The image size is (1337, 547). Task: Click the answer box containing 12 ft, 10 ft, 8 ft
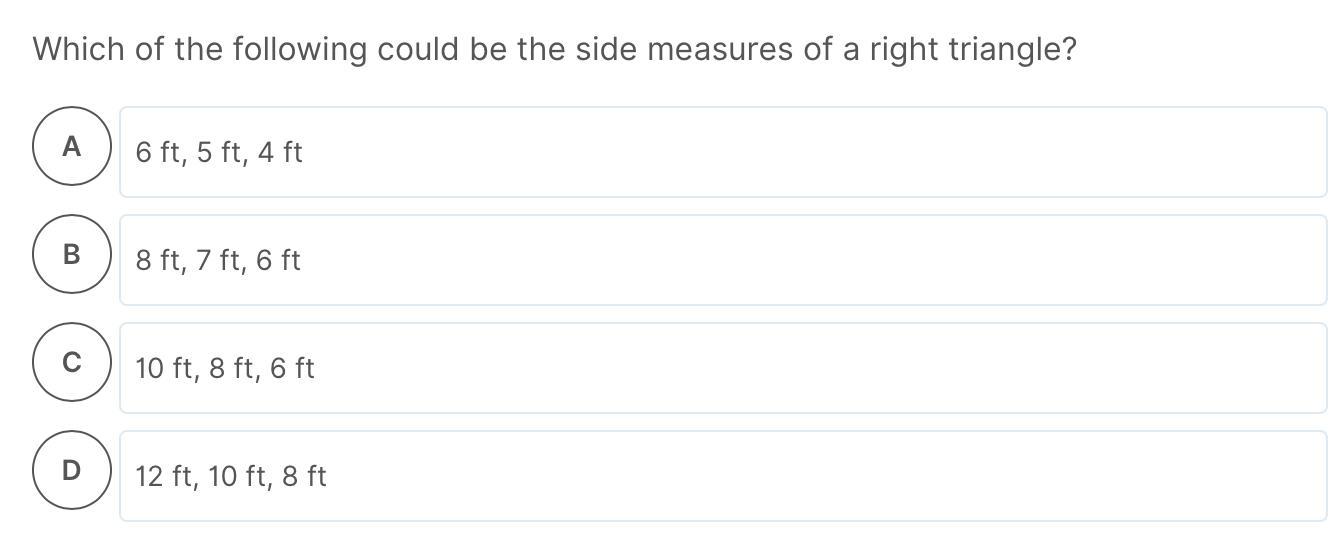click(x=723, y=476)
